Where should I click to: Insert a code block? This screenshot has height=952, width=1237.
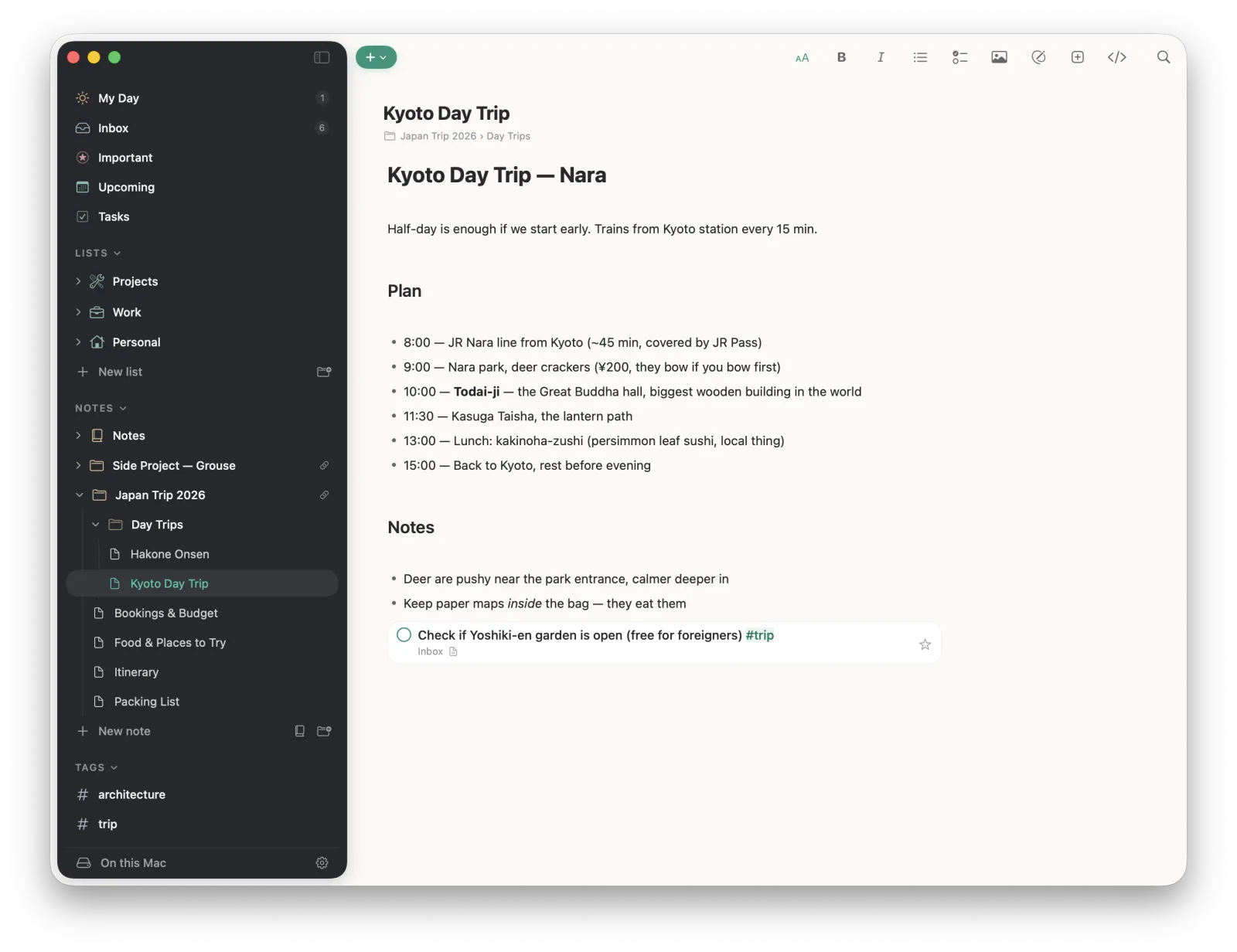(1116, 57)
